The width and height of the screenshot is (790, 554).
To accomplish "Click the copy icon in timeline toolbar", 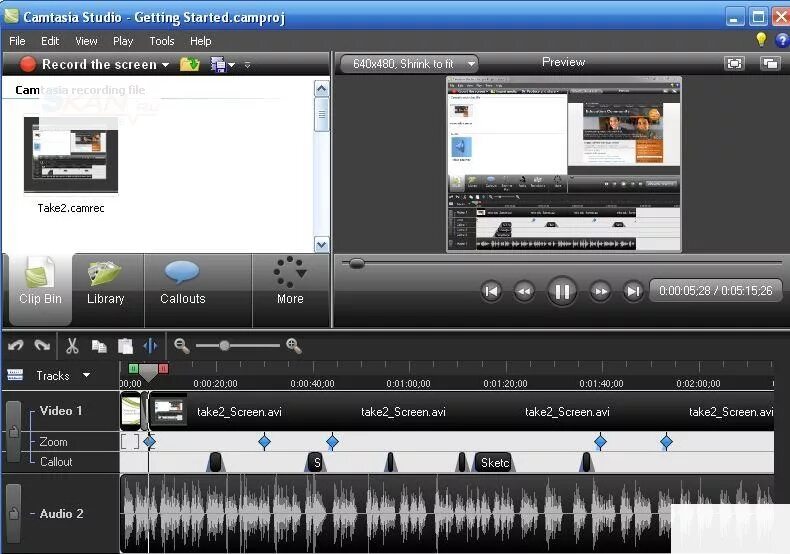I will click(x=99, y=347).
